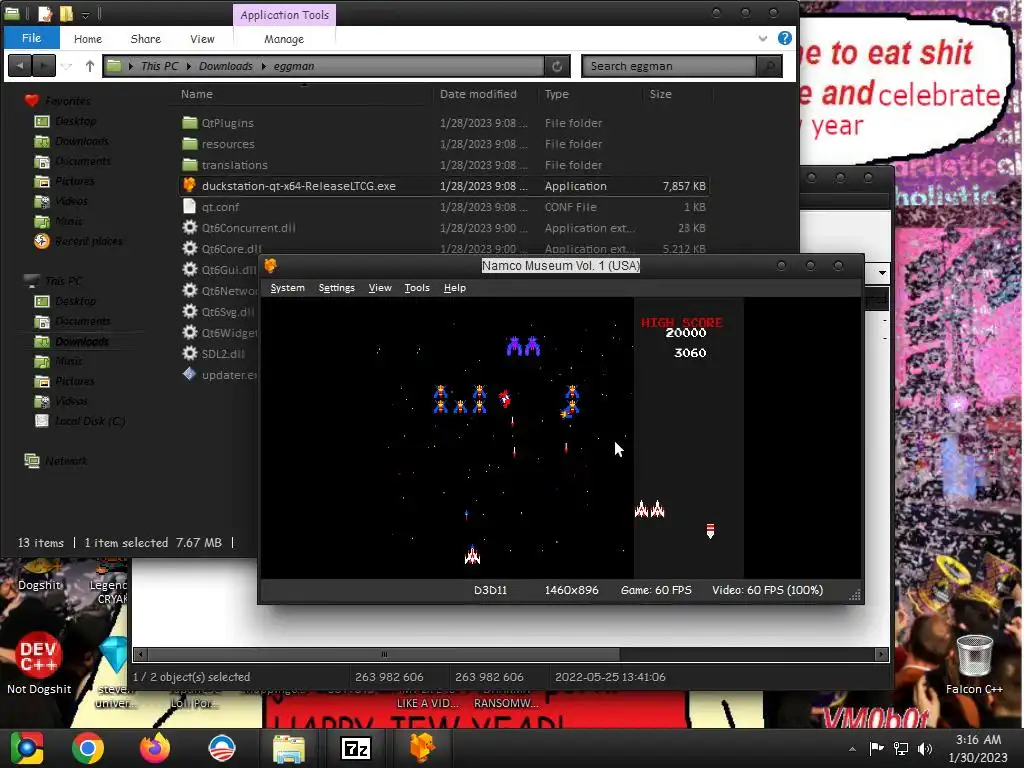This screenshot has width=1024, height=768.
Task: Open the System menu in DuckStation
Action: [287, 287]
